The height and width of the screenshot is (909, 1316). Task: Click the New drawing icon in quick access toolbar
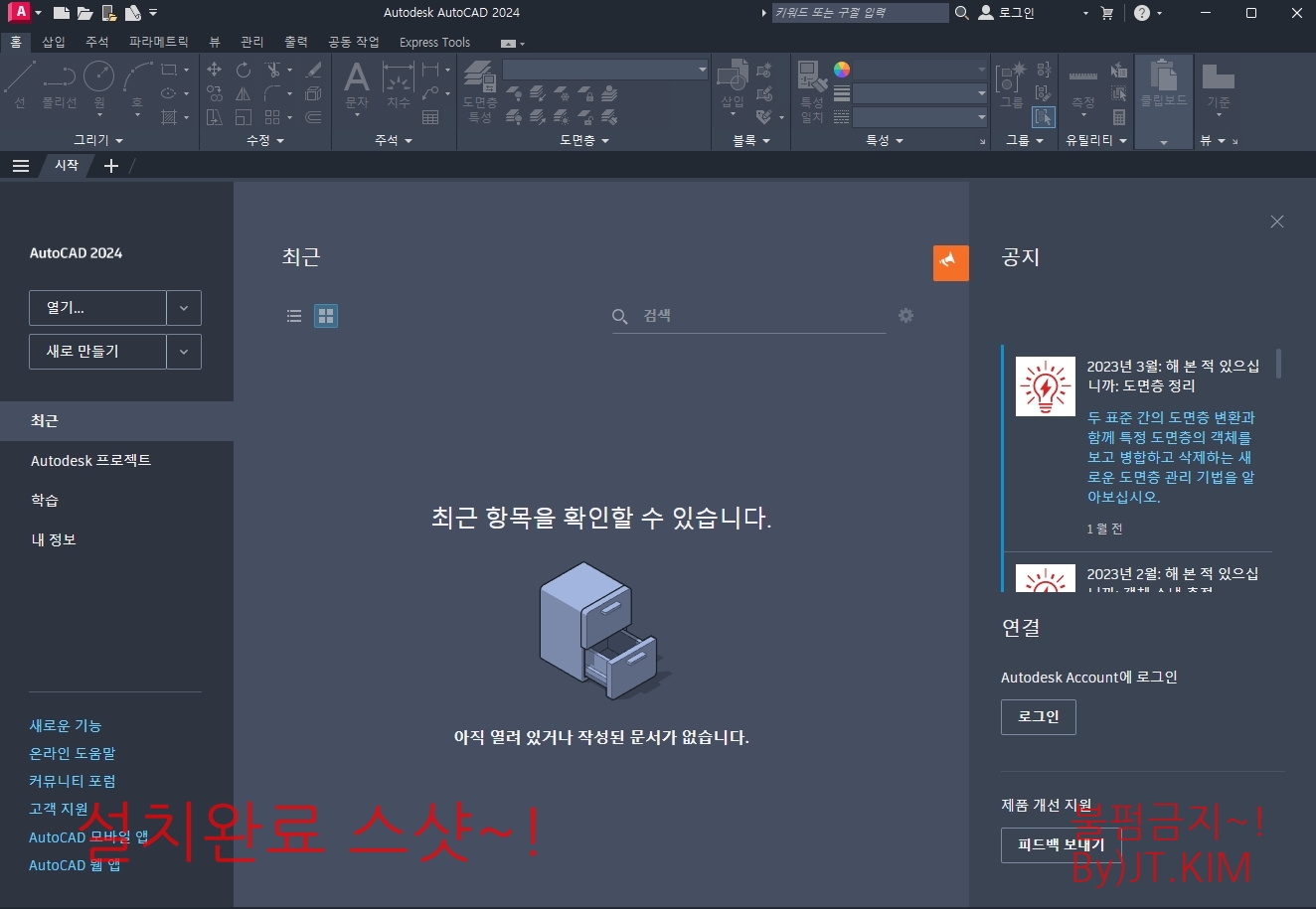62,13
